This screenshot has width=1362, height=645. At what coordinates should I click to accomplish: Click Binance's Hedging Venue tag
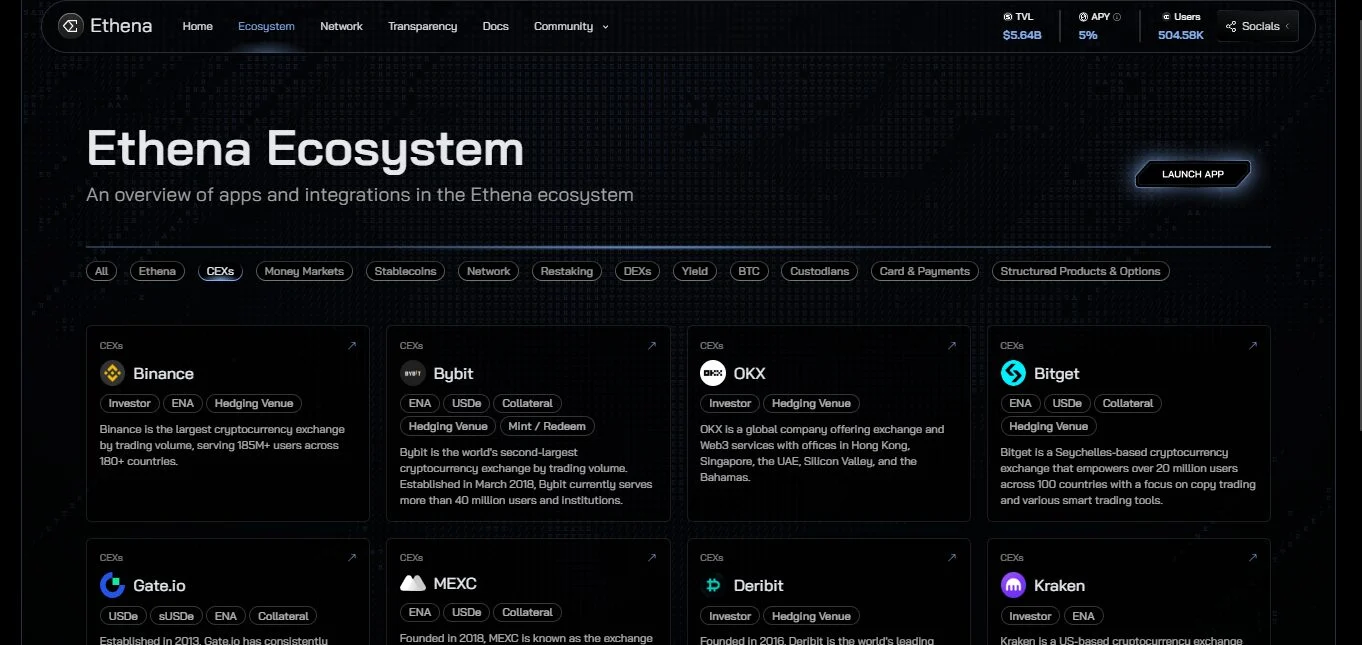254,404
